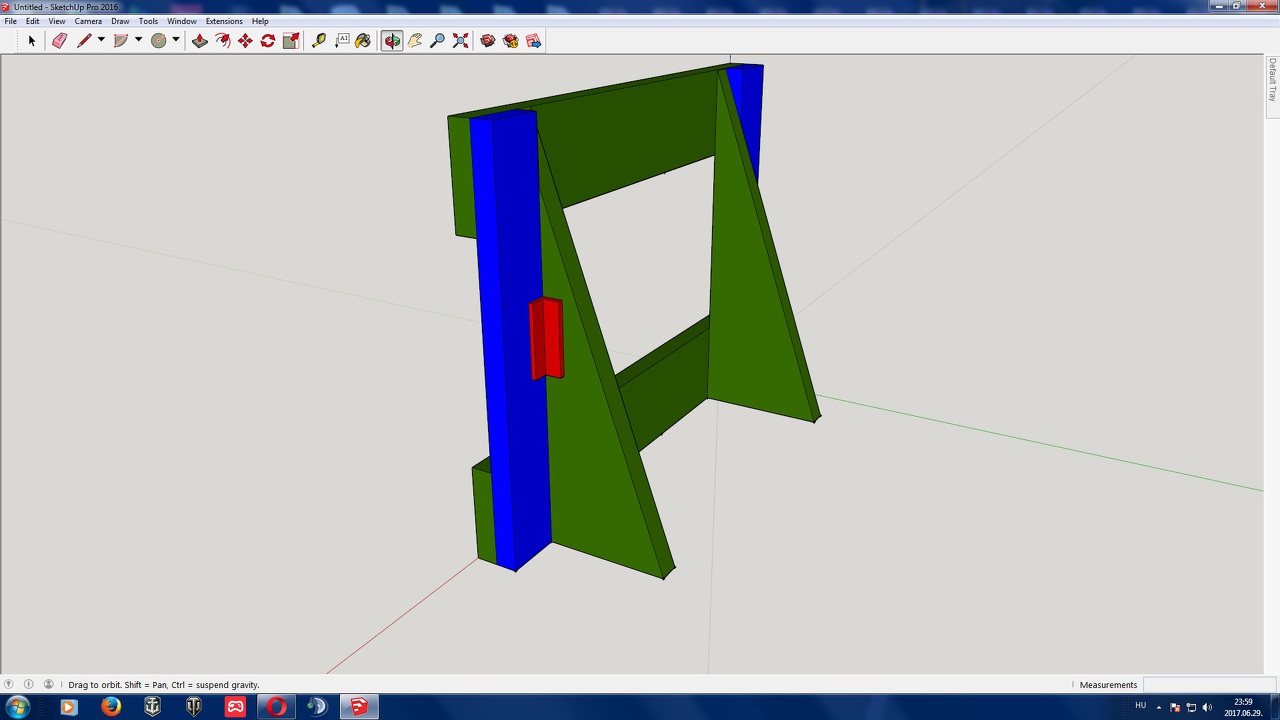Click the Zoom Extents tool
Image resolution: width=1280 pixels, height=720 pixels.
(x=460, y=41)
